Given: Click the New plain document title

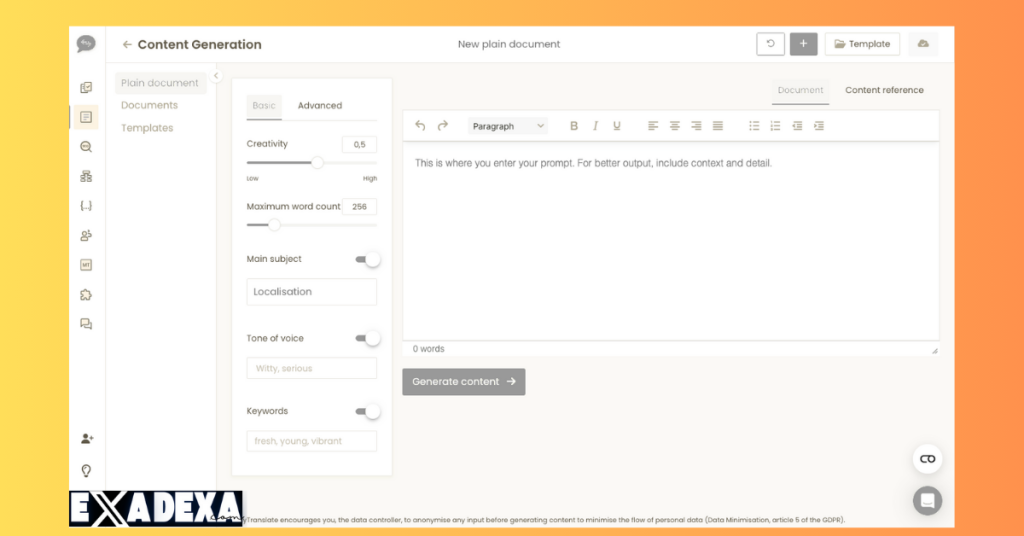Looking at the screenshot, I should (x=509, y=44).
